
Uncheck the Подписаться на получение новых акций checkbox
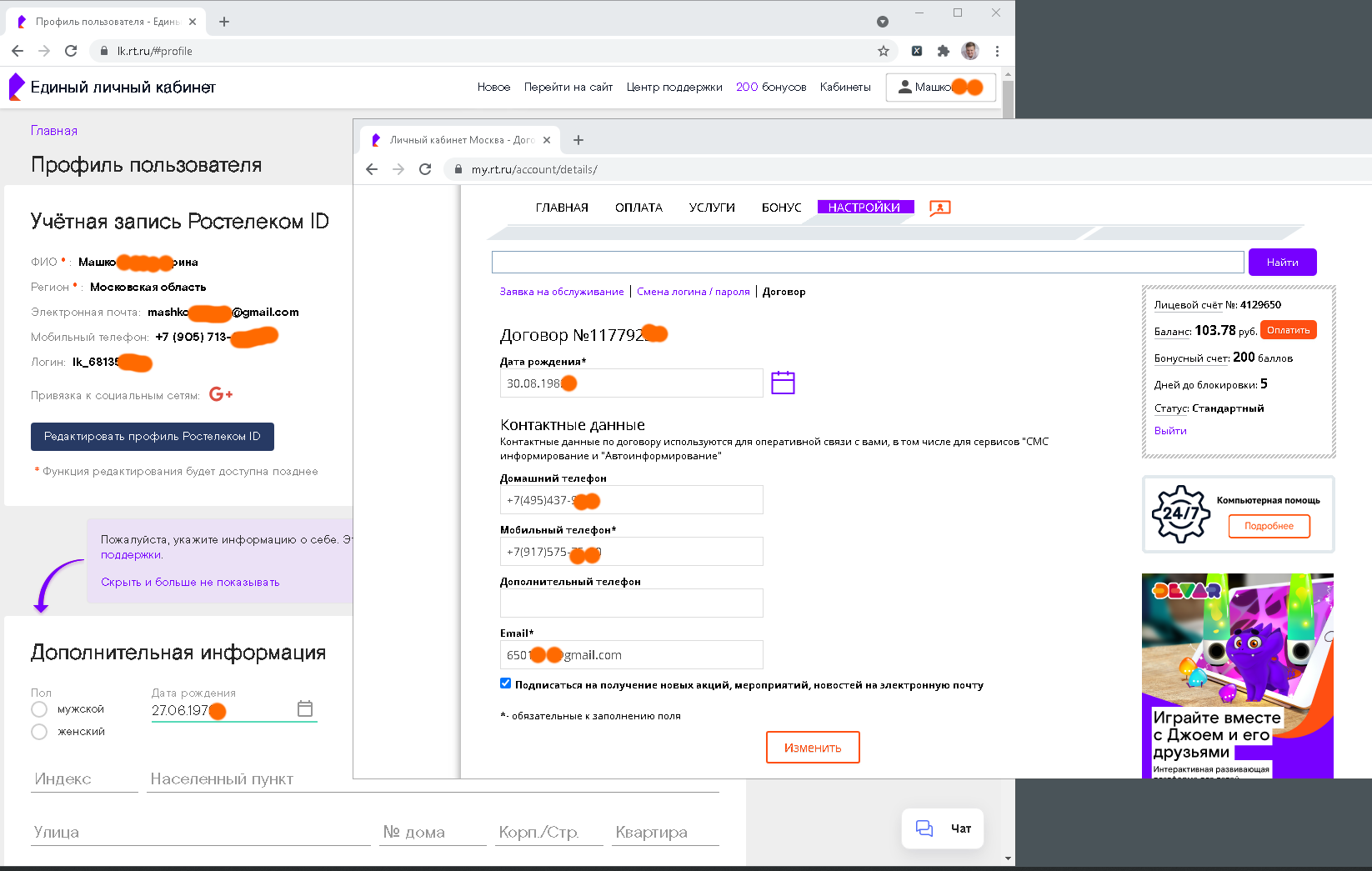pyautogui.click(x=505, y=683)
